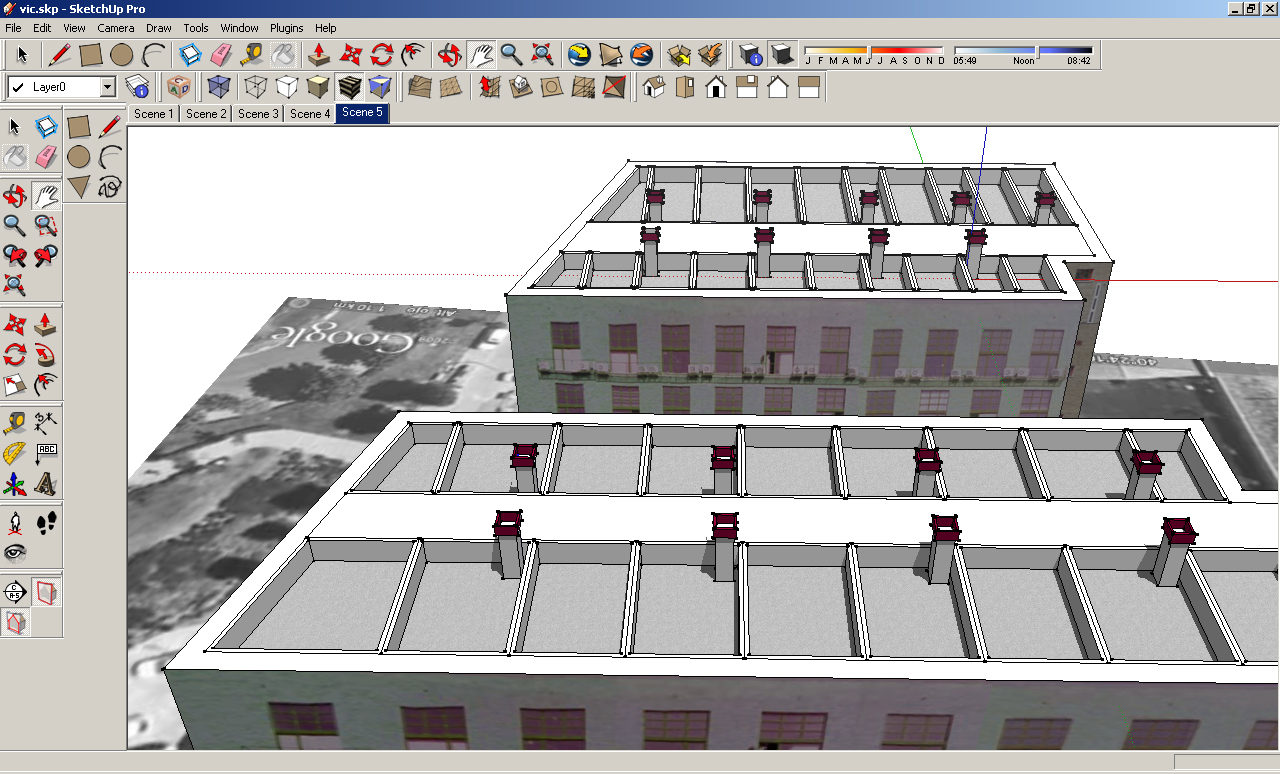Open the Shadow Settings dialog

tap(752, 55)
